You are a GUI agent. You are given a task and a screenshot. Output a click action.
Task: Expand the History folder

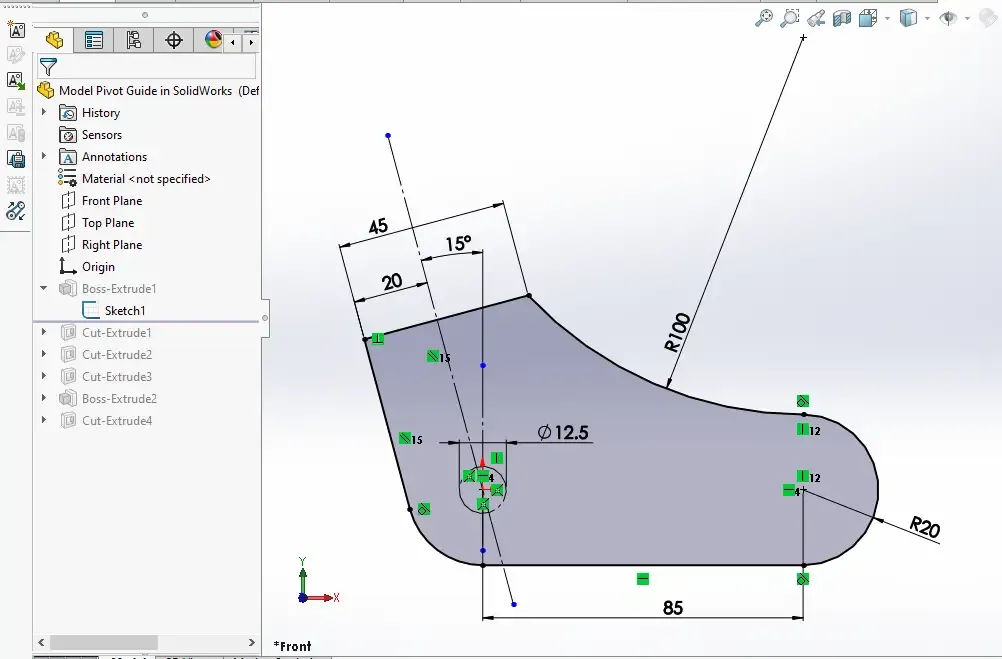44,112
